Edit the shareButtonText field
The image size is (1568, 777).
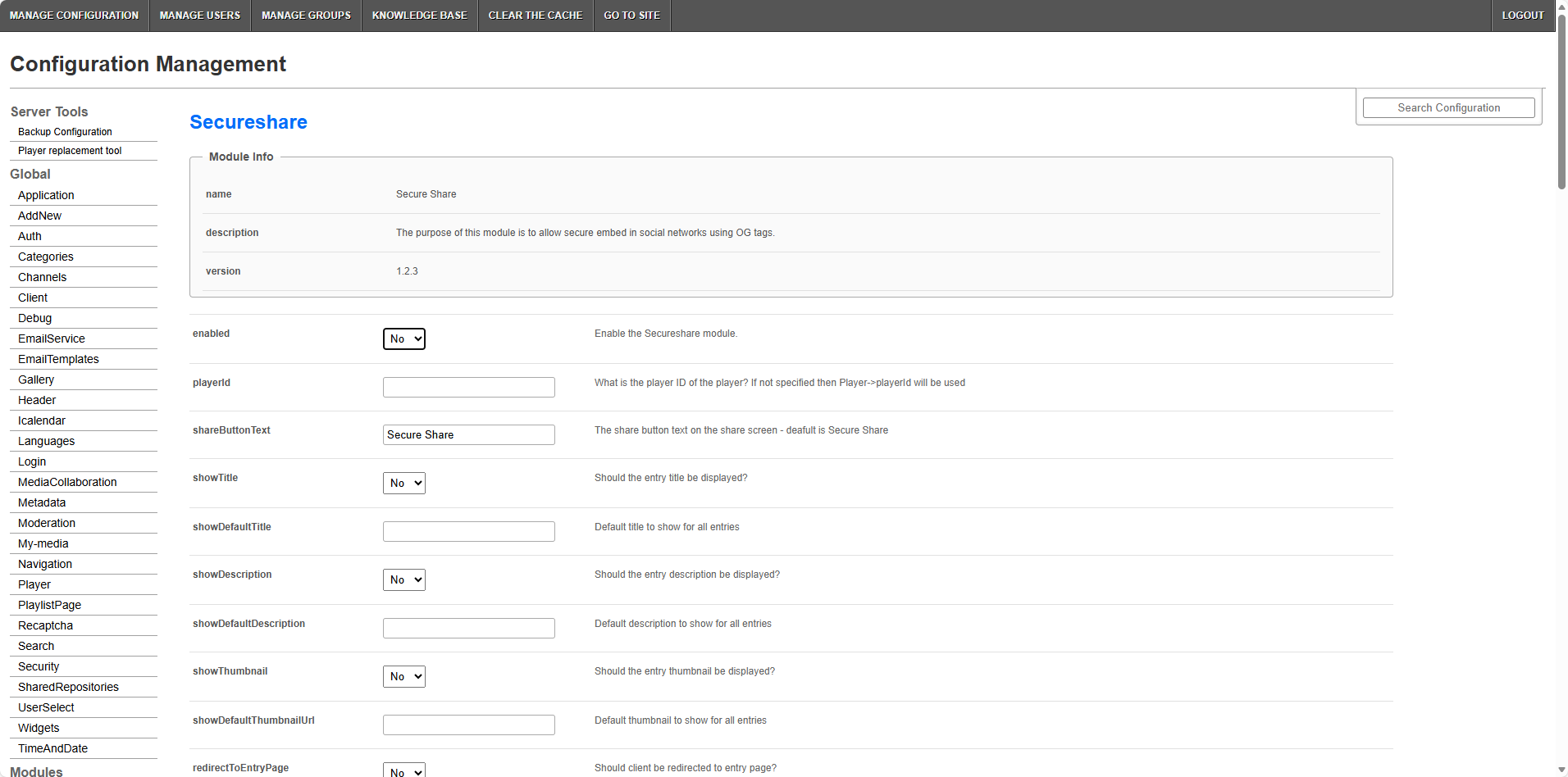click(x=469, y=434)
